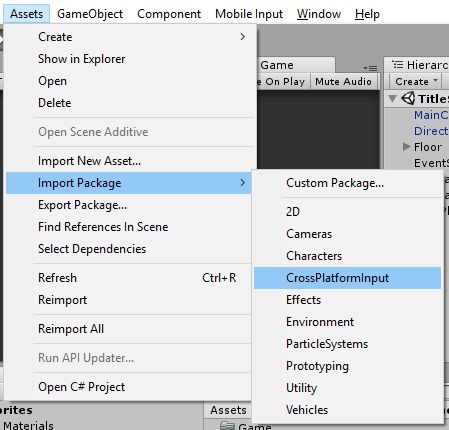Viewport: 449px width, 430px height.
Task: Select MainCamera object in Hierarchy
Action: pos(431,115)
